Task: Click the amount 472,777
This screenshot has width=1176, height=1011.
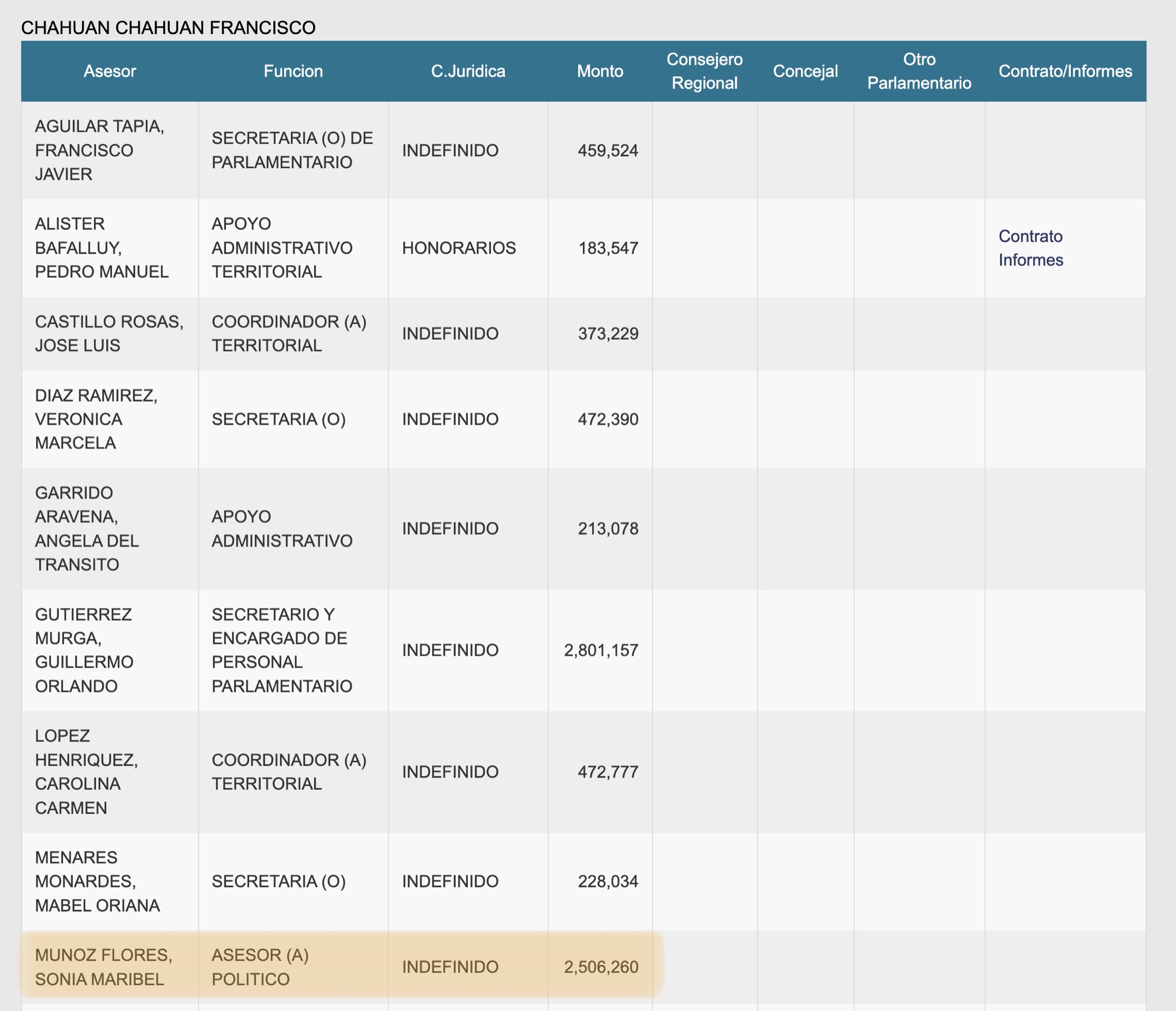Action: click(x=608, y=772)
